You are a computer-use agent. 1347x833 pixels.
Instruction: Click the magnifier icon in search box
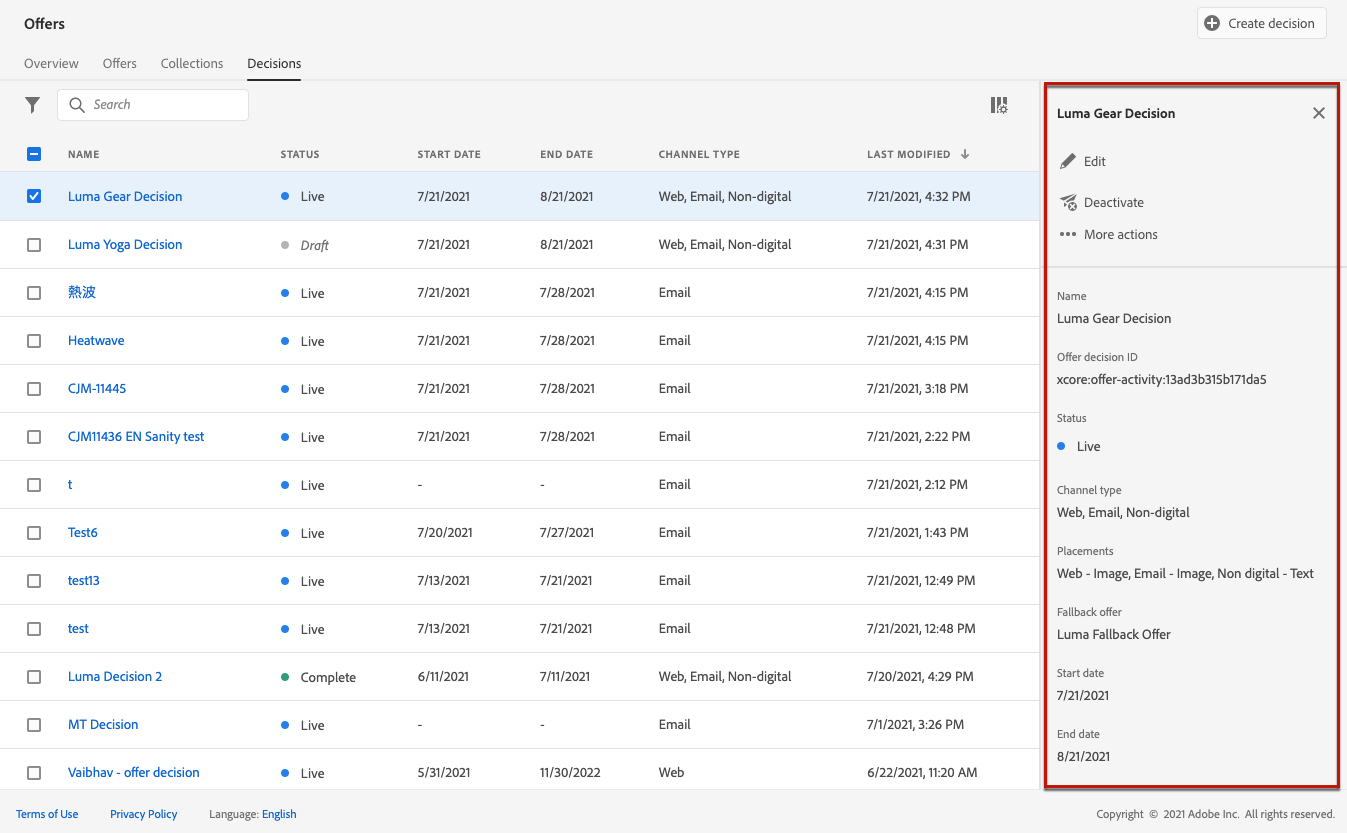[x=77, y=105]
